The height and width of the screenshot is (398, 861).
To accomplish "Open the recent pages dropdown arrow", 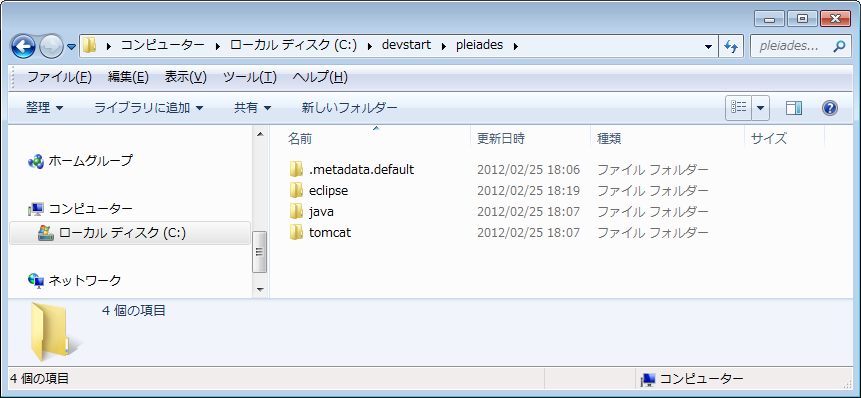I will tap(71, 47).
